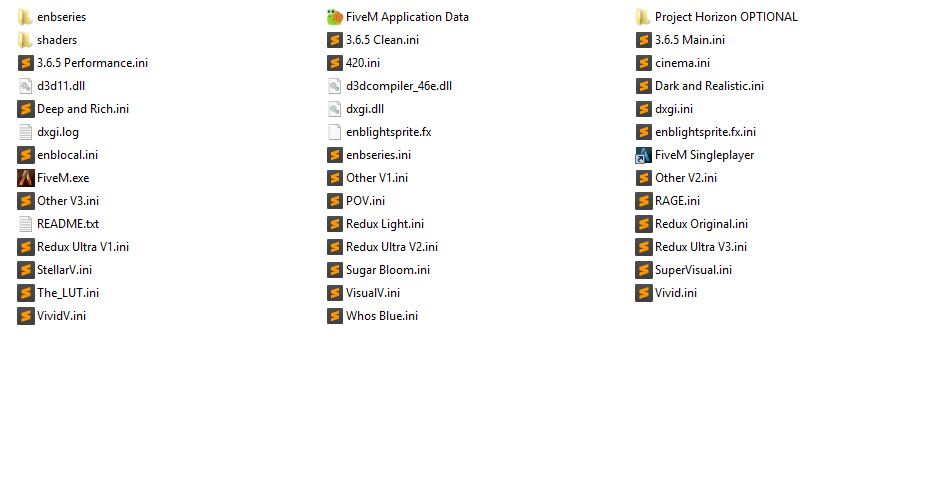This screenshot has width=932, height=480.
Task: Select the enbseries folder icon
Action: click(x=25, y=17)
